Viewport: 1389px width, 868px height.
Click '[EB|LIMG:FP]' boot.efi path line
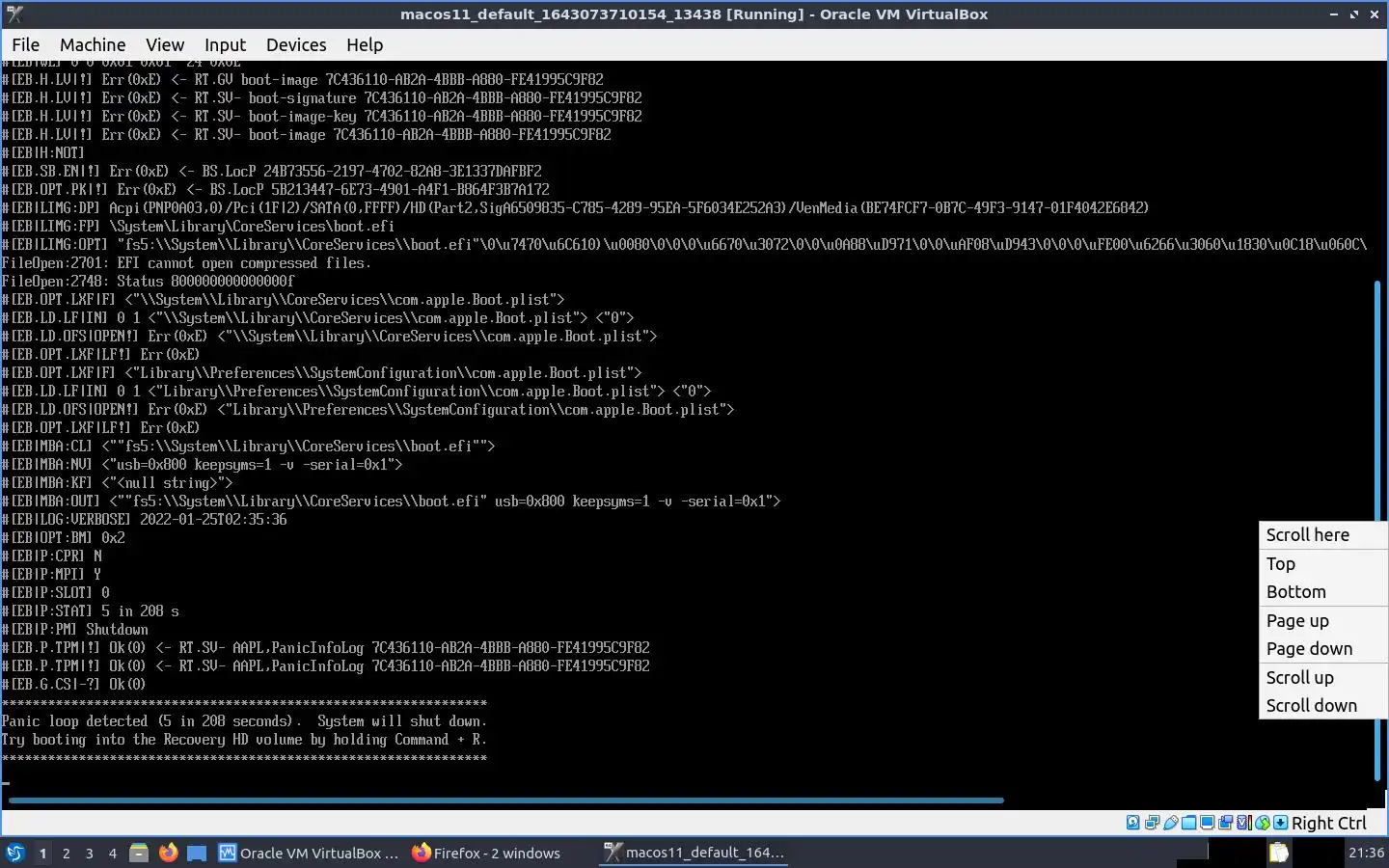tap(198, 227)
